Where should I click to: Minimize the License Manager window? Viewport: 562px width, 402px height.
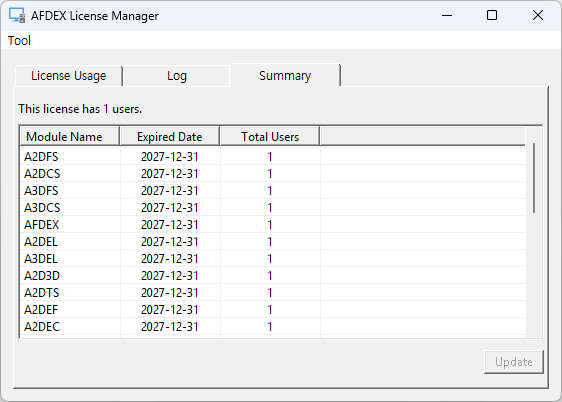447,15
